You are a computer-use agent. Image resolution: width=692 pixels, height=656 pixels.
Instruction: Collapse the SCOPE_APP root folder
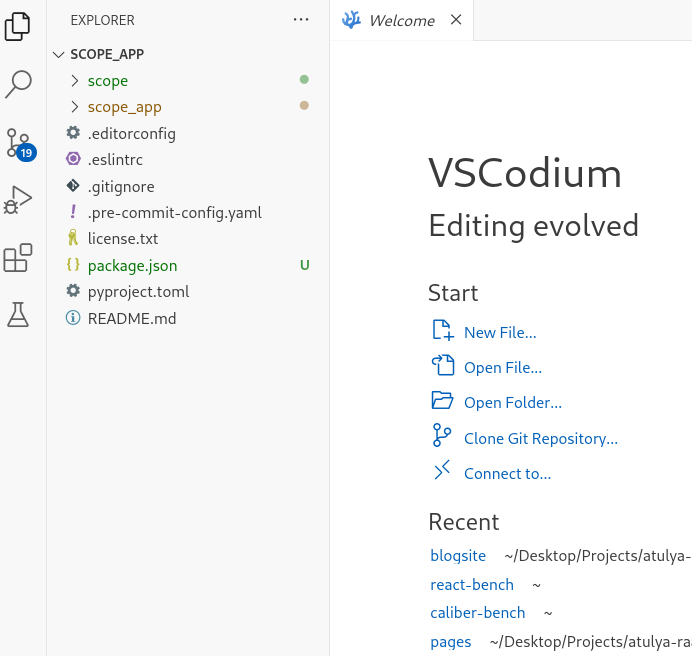pyautogui.click(x=58, y=54)
